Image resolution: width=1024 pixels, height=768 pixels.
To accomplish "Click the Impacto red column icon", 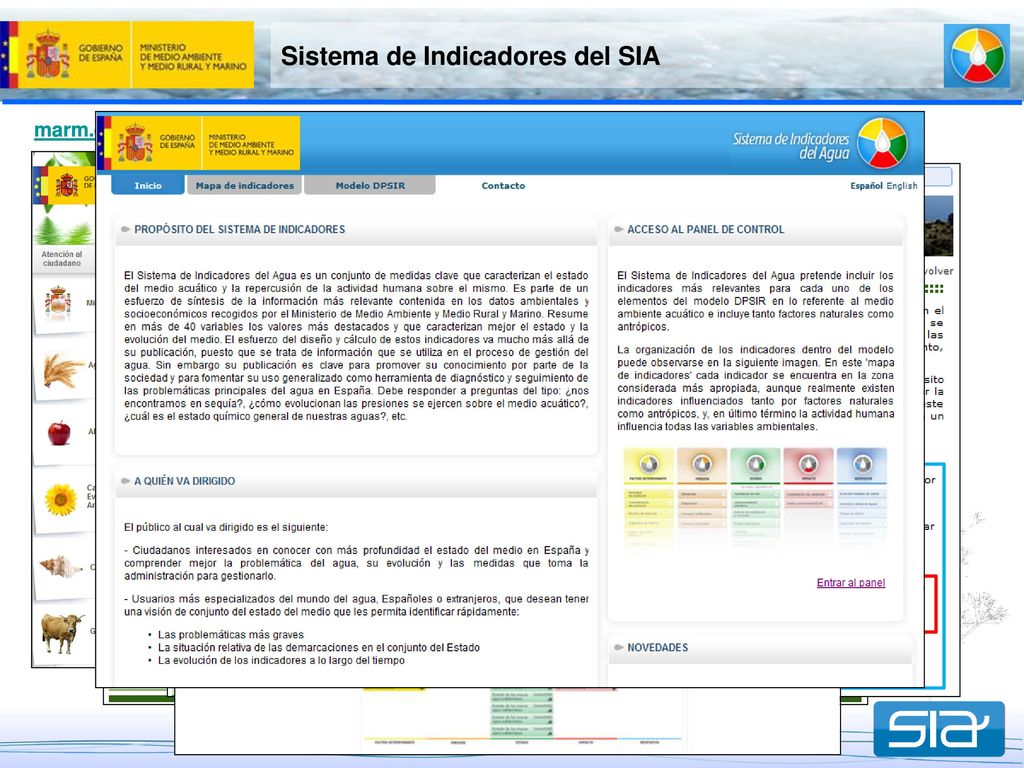I will [x=808, y=464].
